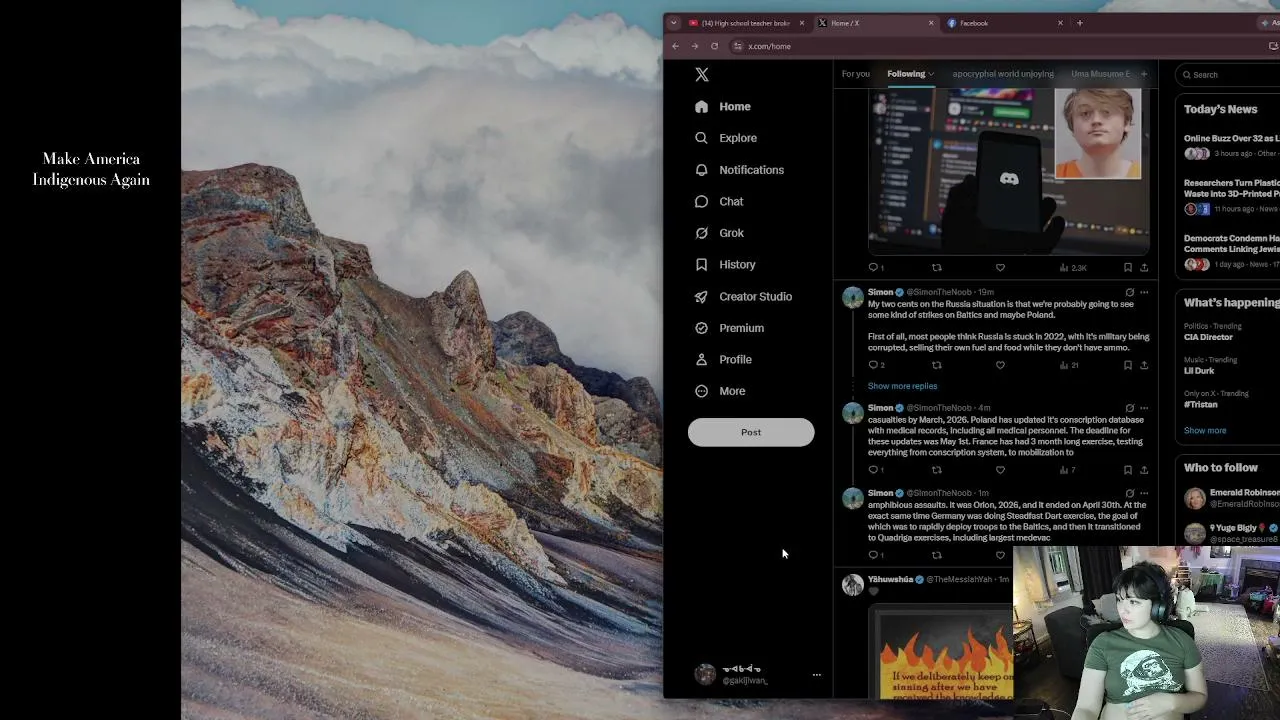1280x720 pixels.
Task: Switch to the Uma Musume feed tab
Action: tap(1100, 74)
